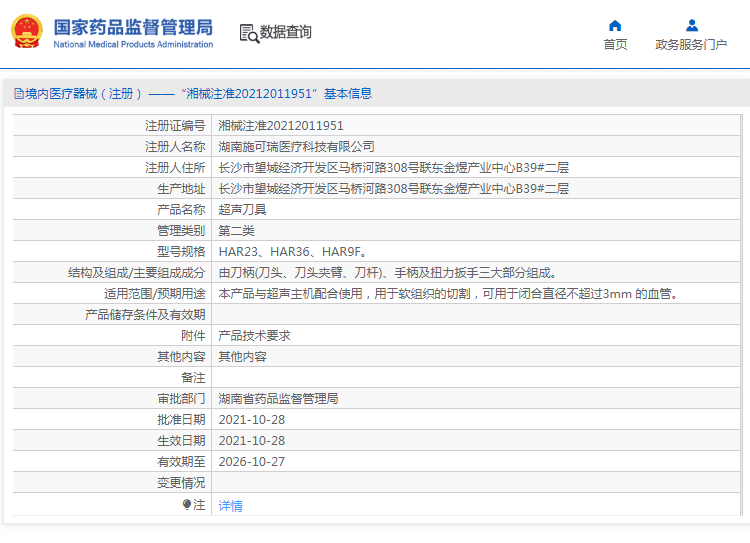This screenshot has height=543, width=750.
Task: Click the 生产地址 address value
Action: click(x=394, y=189)
